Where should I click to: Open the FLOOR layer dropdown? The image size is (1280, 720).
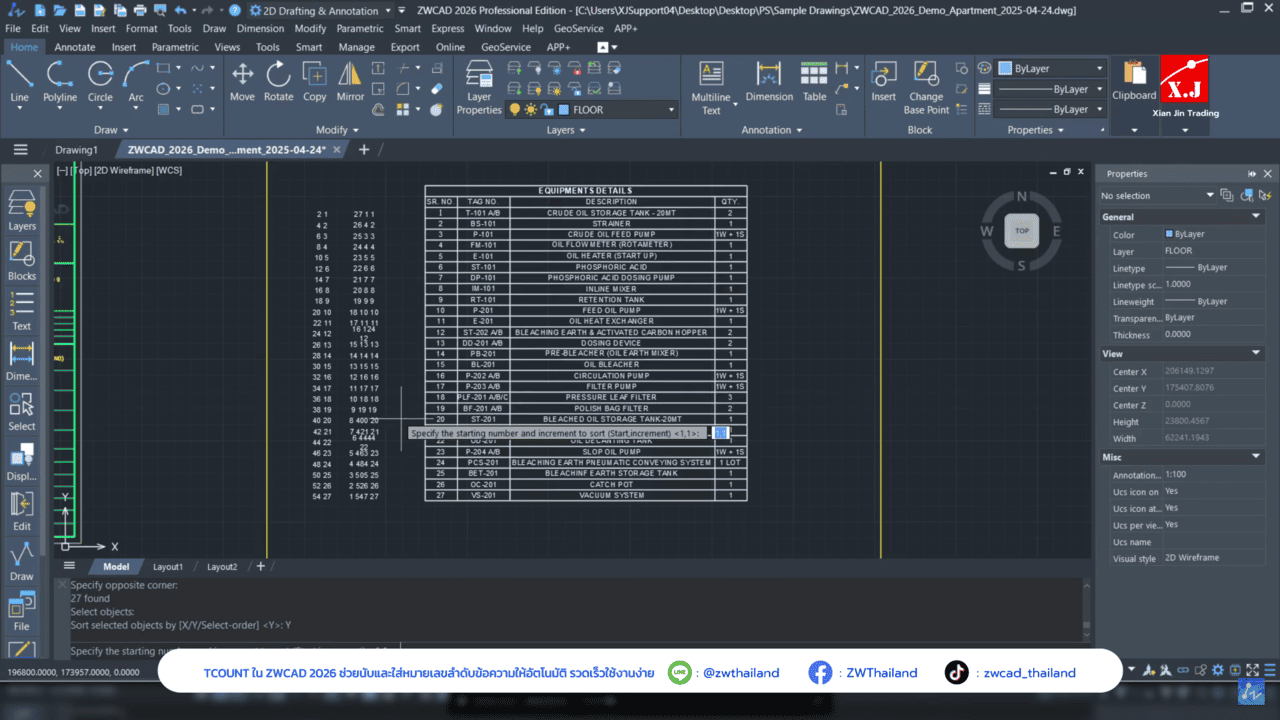[670, 110]
